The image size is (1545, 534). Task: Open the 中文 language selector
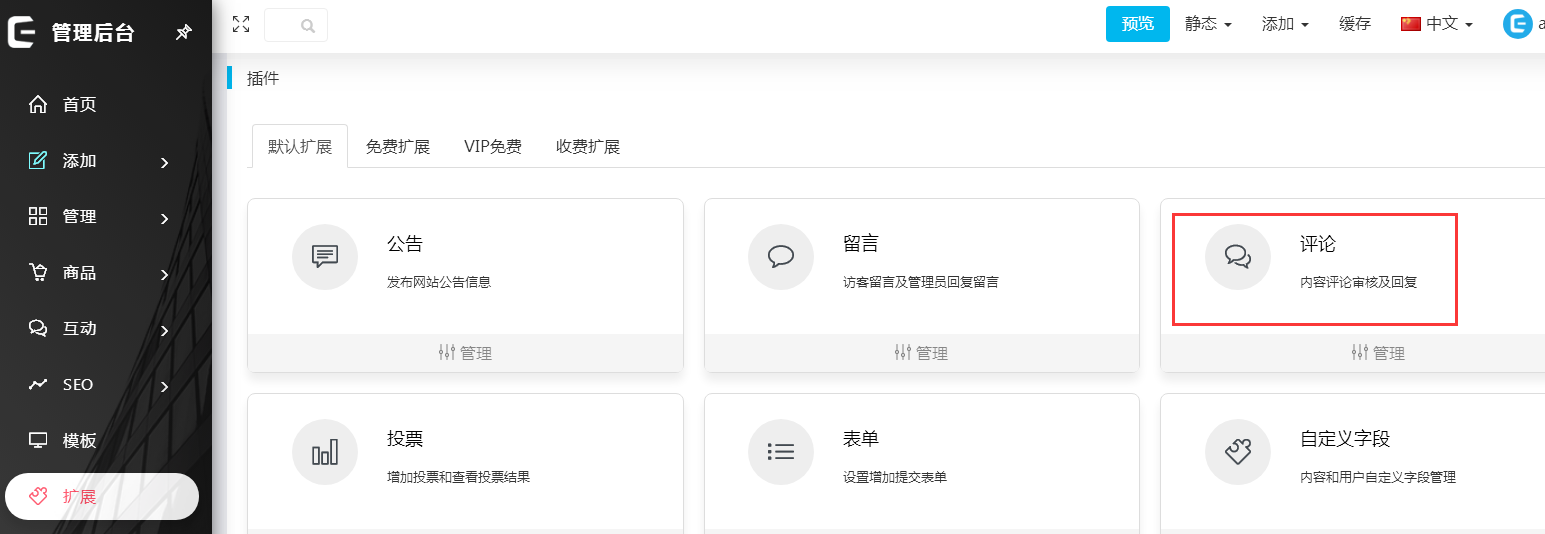coord(1437,24)
